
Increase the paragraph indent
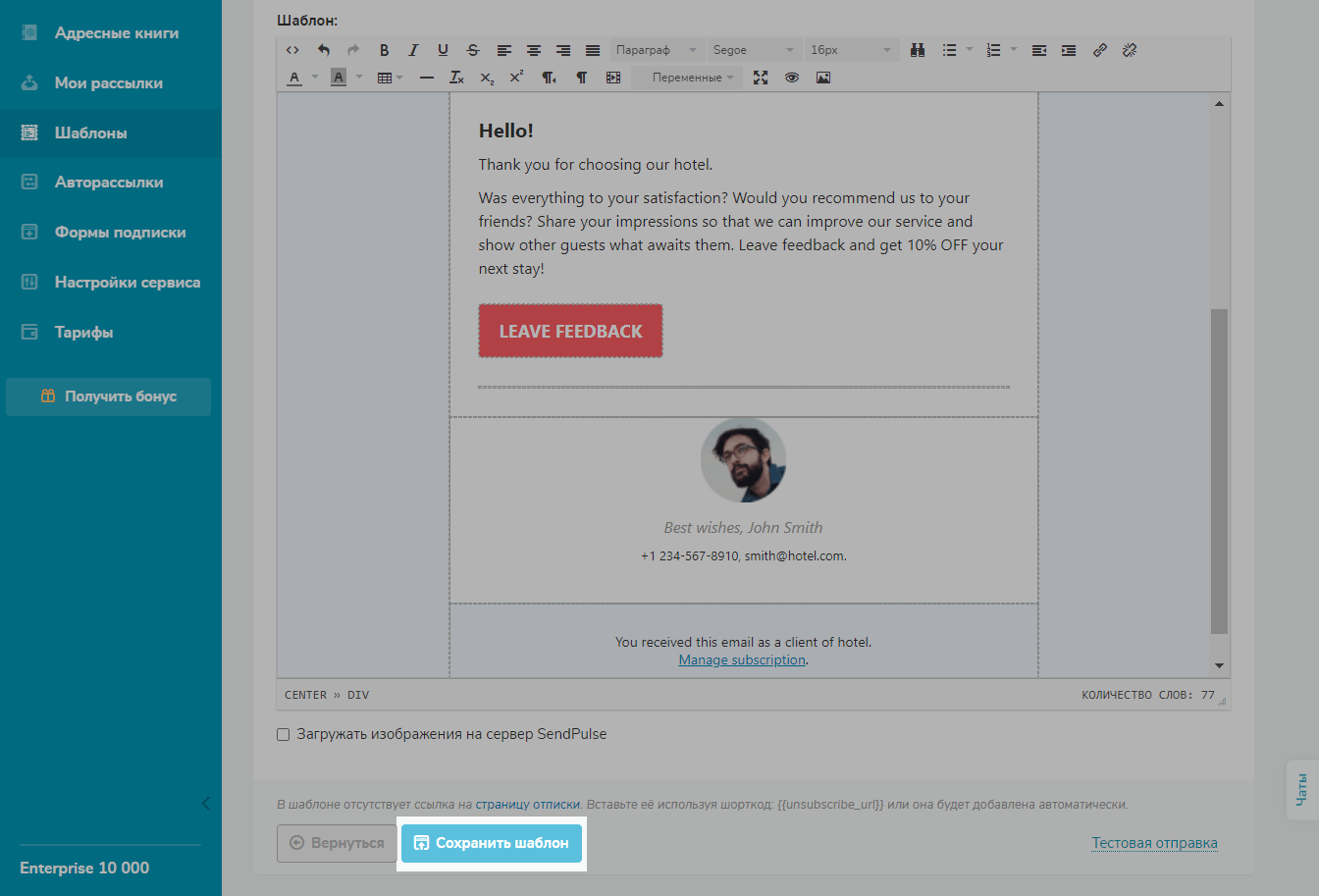[x=1069, y=50]
